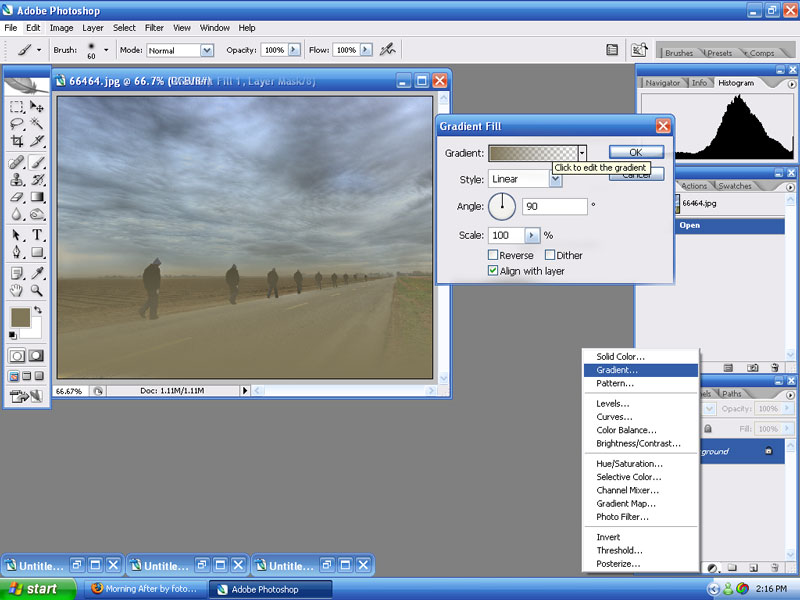Viewport: 800px width, 600px height.
Task: Select the Move tool
Action: point(37,106)
